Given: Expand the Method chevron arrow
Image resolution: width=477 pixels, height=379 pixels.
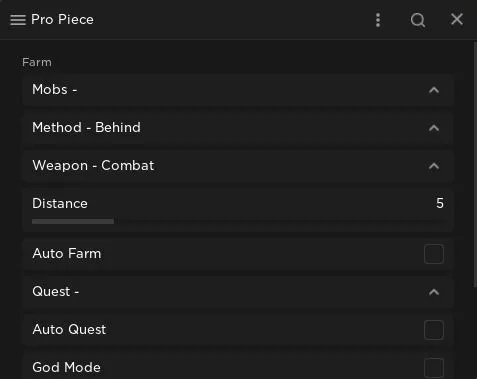Looking at the screenshot, I should point(434,128).
